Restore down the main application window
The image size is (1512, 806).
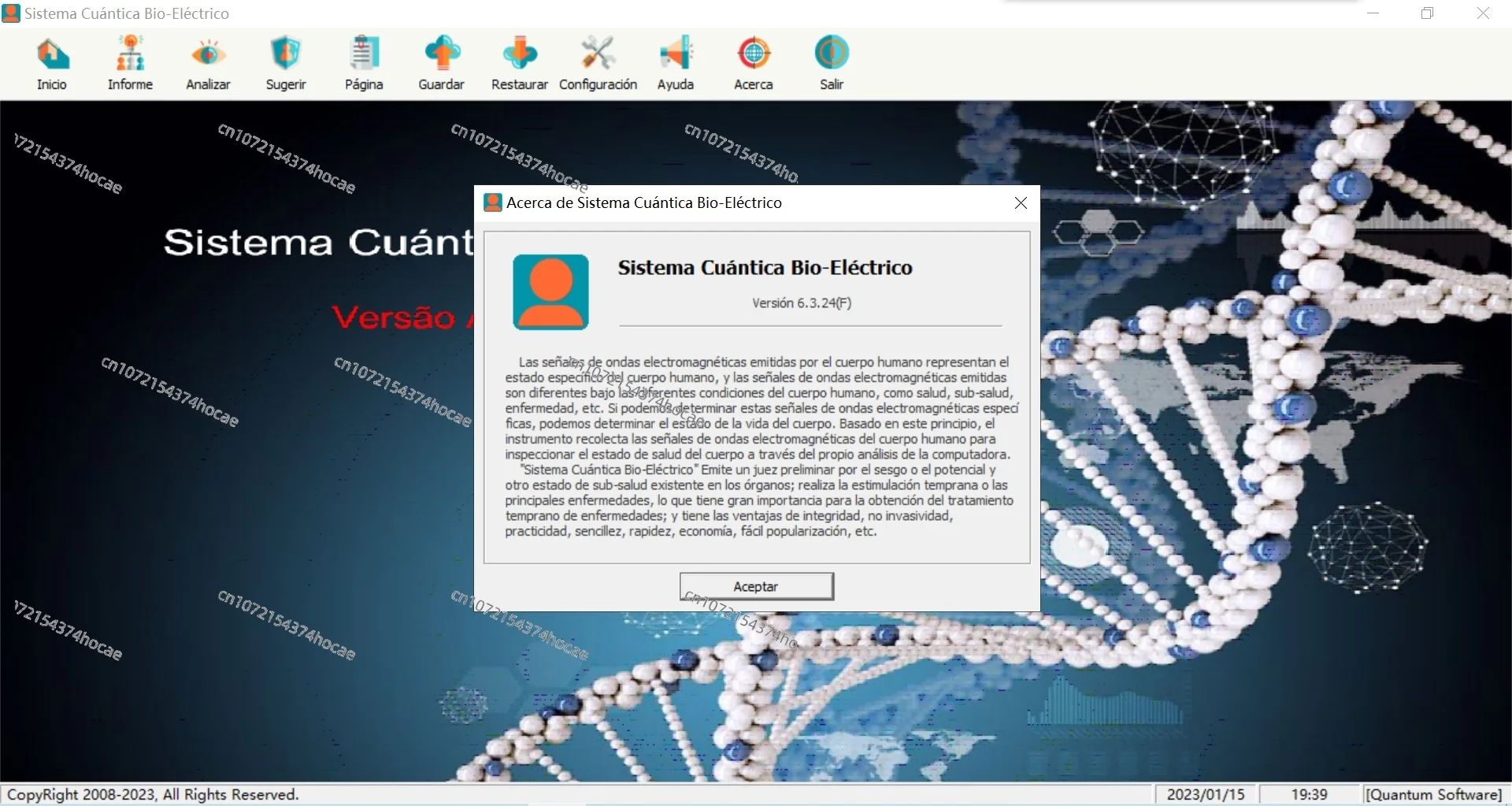(1428, 13)
